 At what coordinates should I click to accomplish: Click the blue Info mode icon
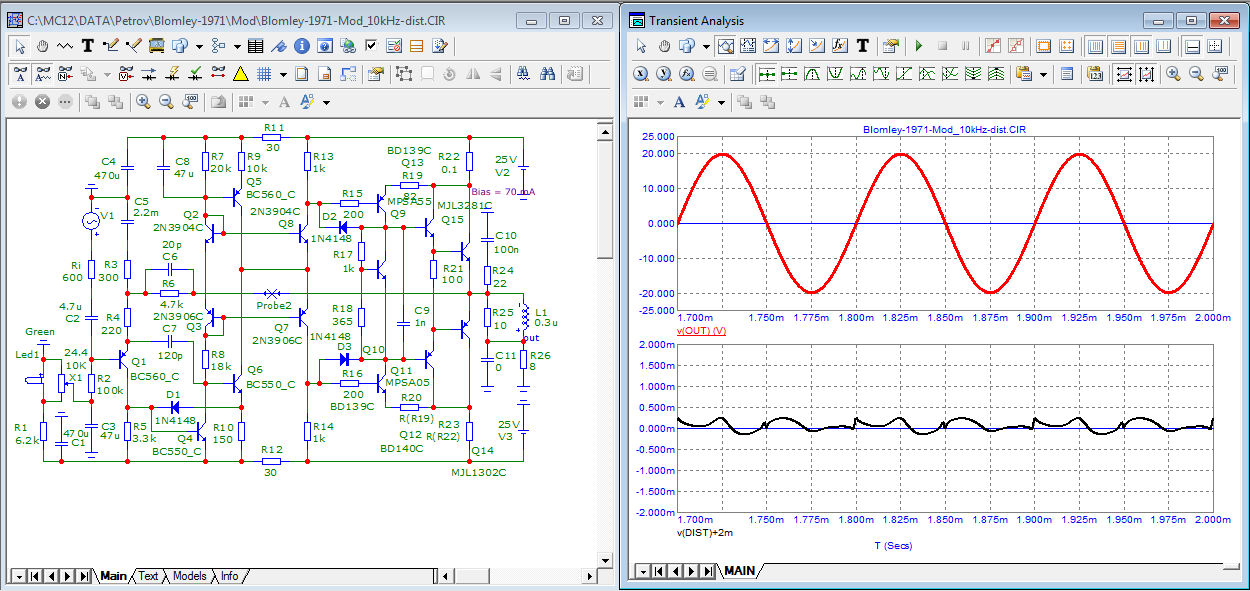pyautogui.click(x=300, y=45)
